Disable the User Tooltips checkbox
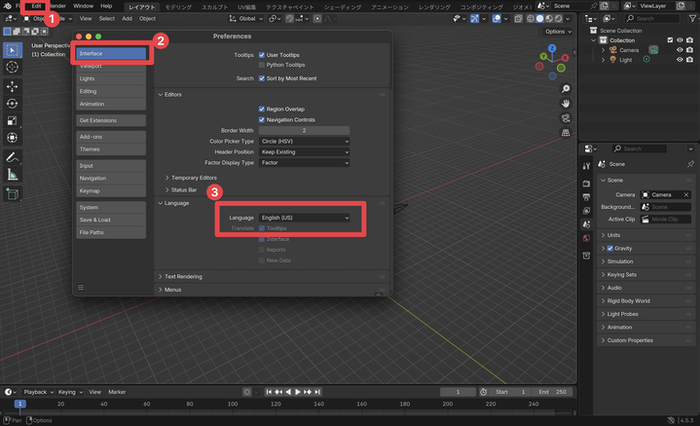 click(261, 55)
